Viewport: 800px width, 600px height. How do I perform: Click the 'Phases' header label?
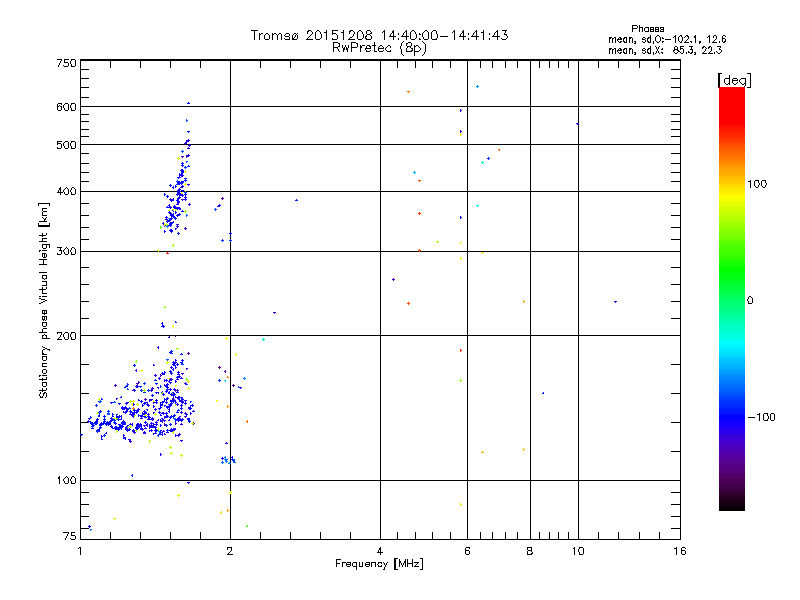(x=647, y=29)
